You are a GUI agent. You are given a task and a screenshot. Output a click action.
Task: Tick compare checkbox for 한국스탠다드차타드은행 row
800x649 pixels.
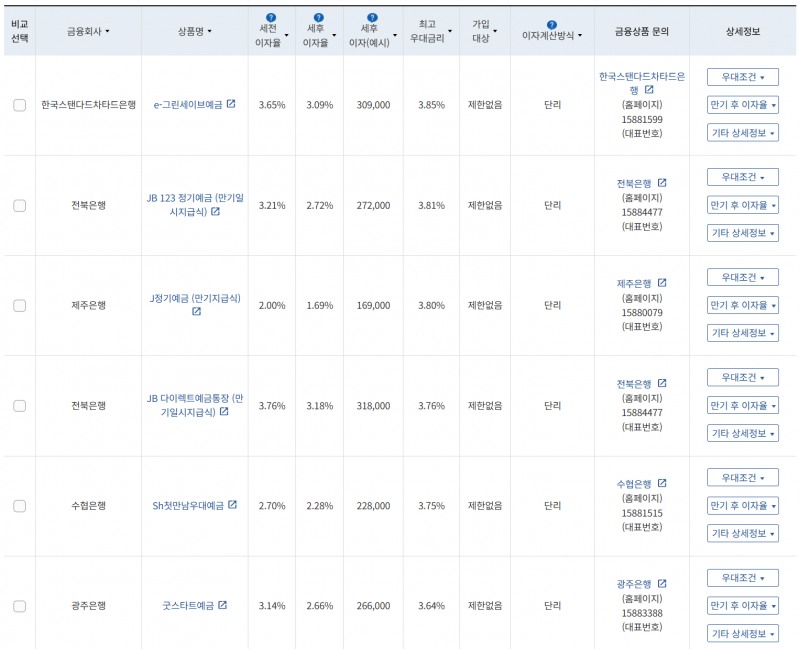pyautogui.click(x=19, y=105)
